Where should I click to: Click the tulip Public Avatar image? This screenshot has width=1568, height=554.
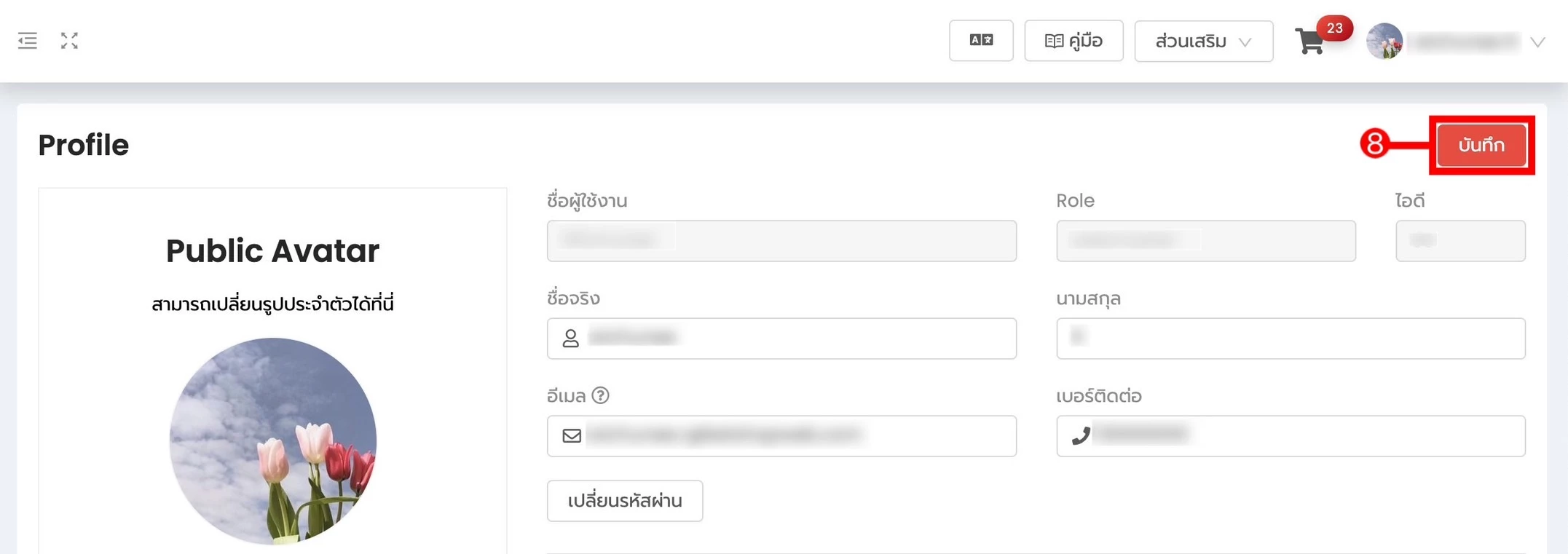(273, 441)
